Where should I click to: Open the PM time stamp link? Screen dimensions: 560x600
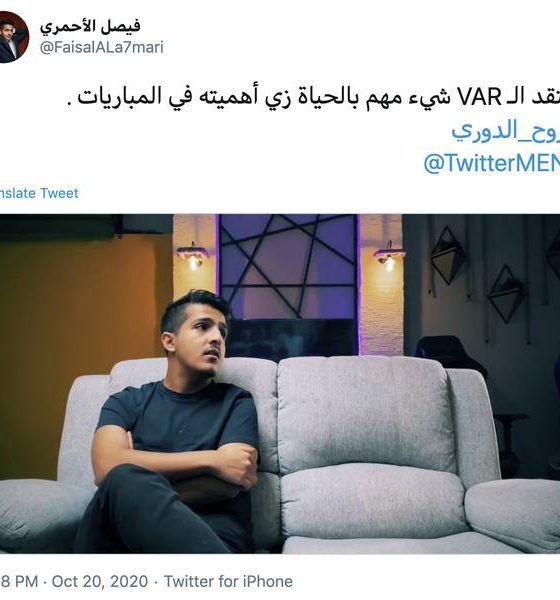click(19, 581)
